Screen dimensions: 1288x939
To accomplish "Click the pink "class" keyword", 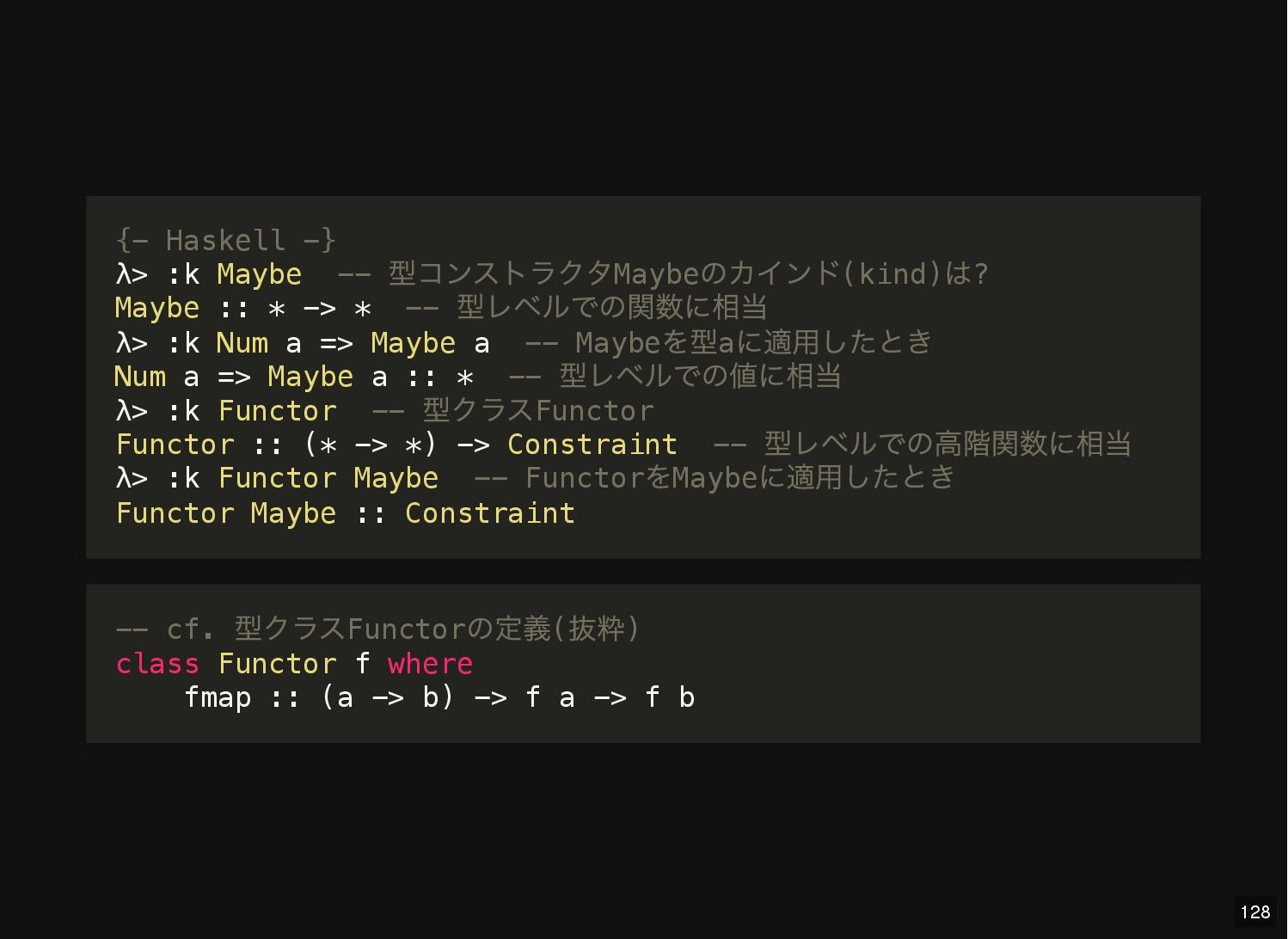I will (157, 663).
